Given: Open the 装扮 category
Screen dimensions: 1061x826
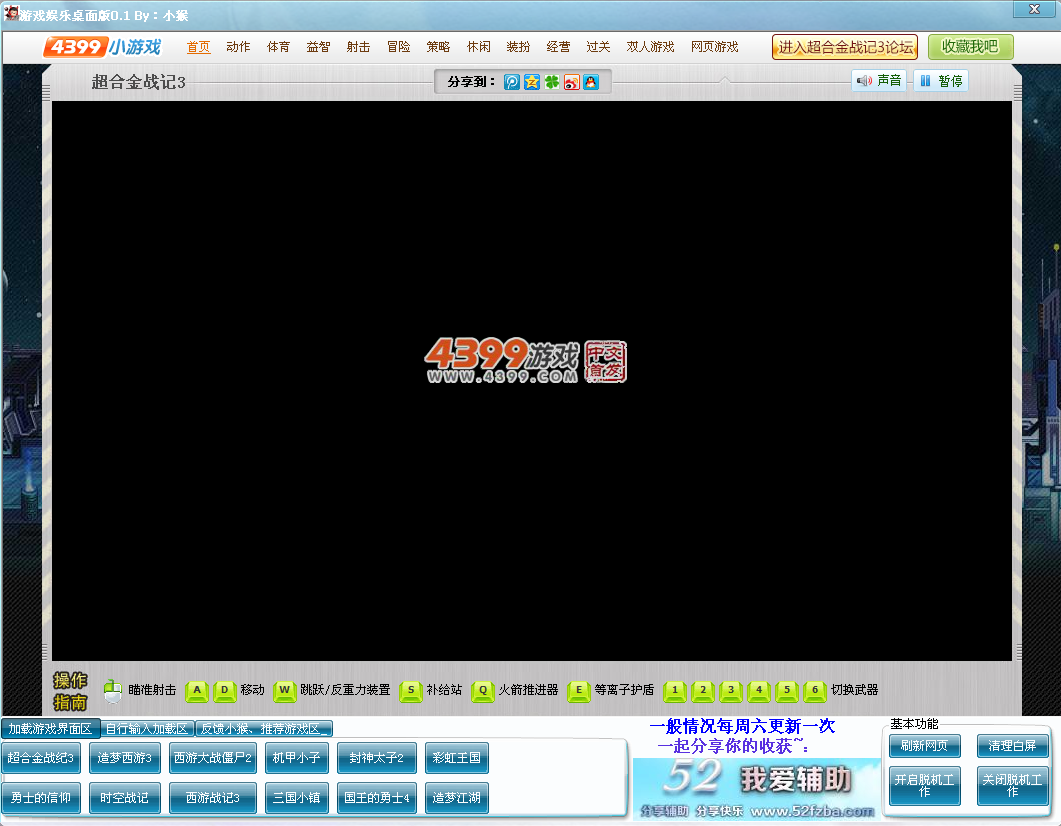Looking at the screenshot, I should pyautogui.click(x=518, y=47).
